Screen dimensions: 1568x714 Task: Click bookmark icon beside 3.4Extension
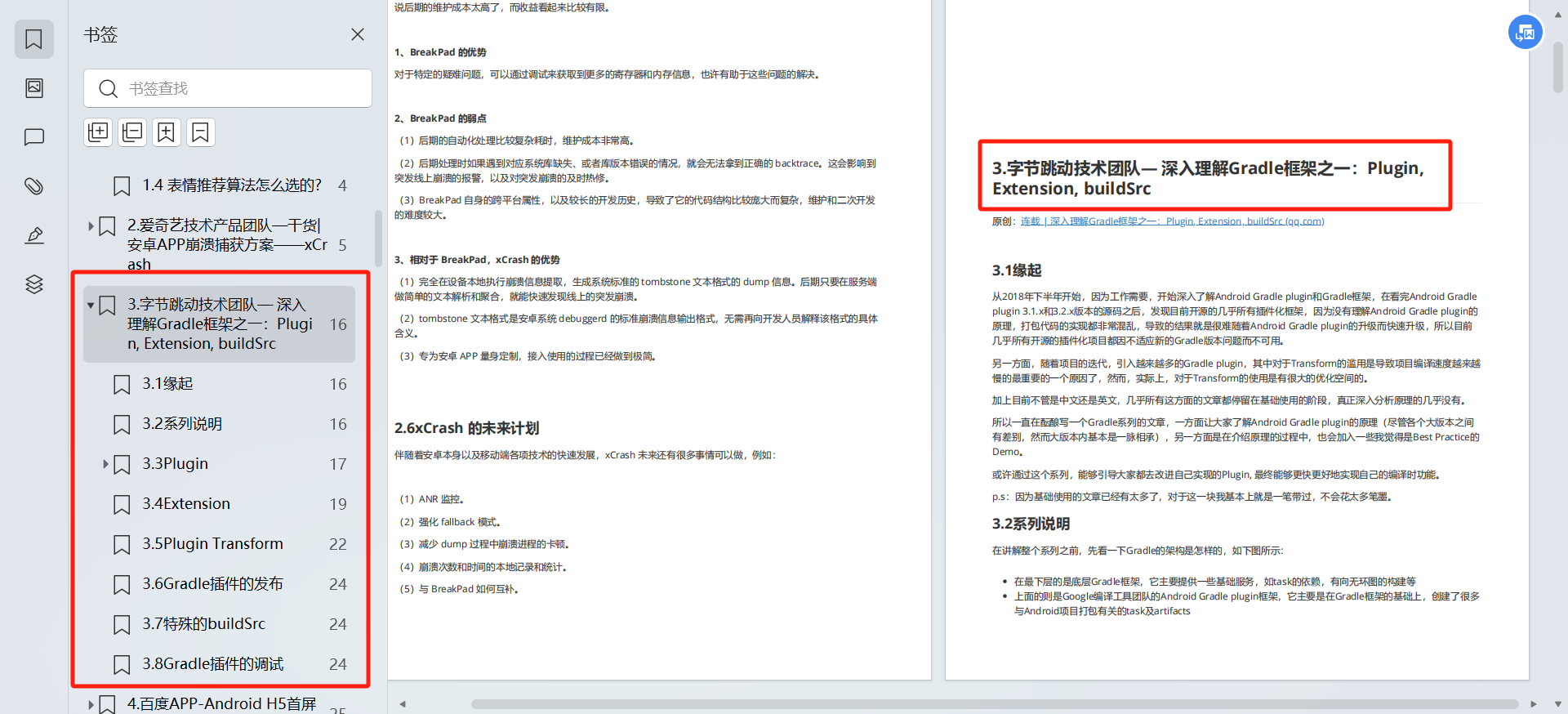coord(122,505)
